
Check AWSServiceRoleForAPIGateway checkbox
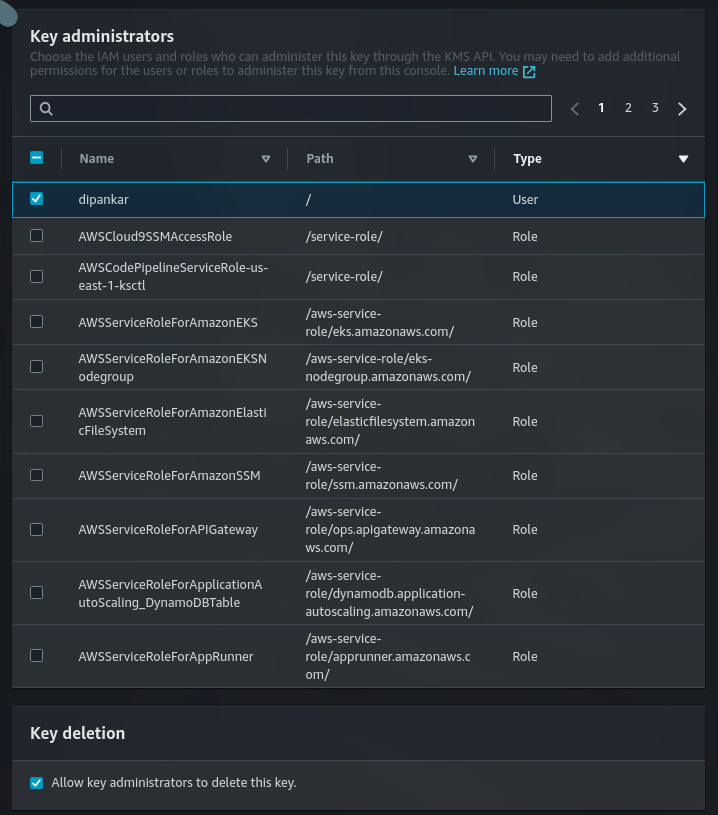36,530
